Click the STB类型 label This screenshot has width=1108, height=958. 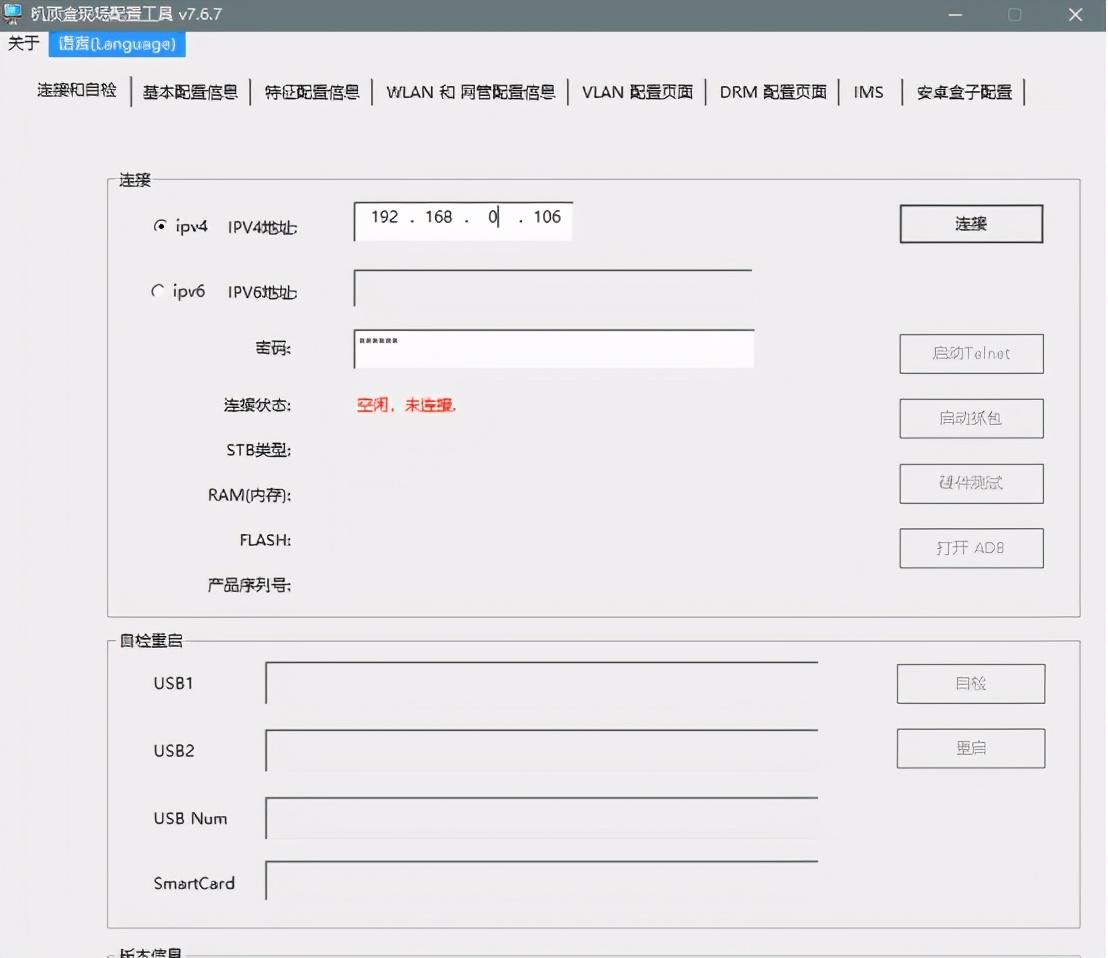259,450
